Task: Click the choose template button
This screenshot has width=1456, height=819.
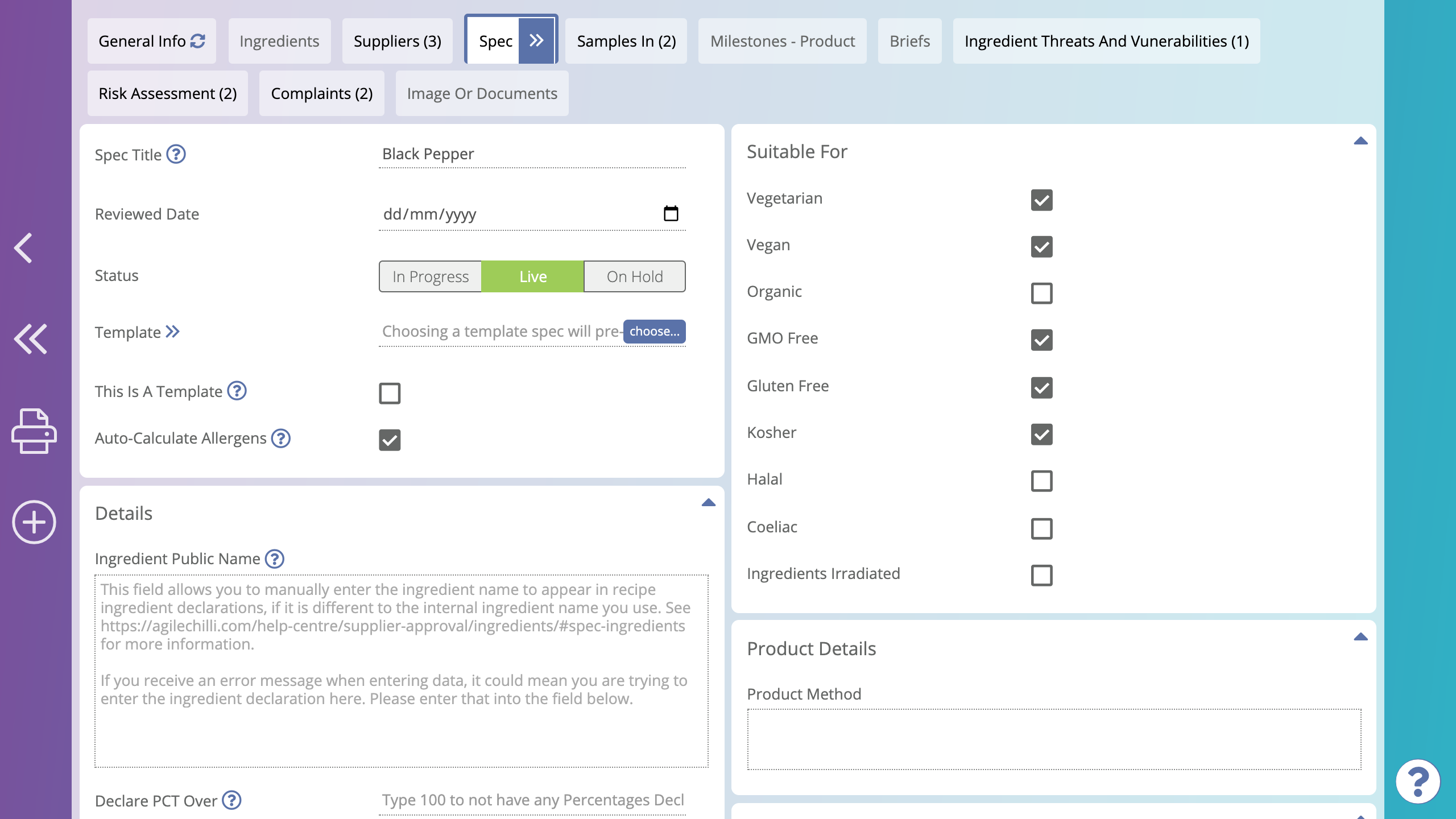Action: click(654, 331)
